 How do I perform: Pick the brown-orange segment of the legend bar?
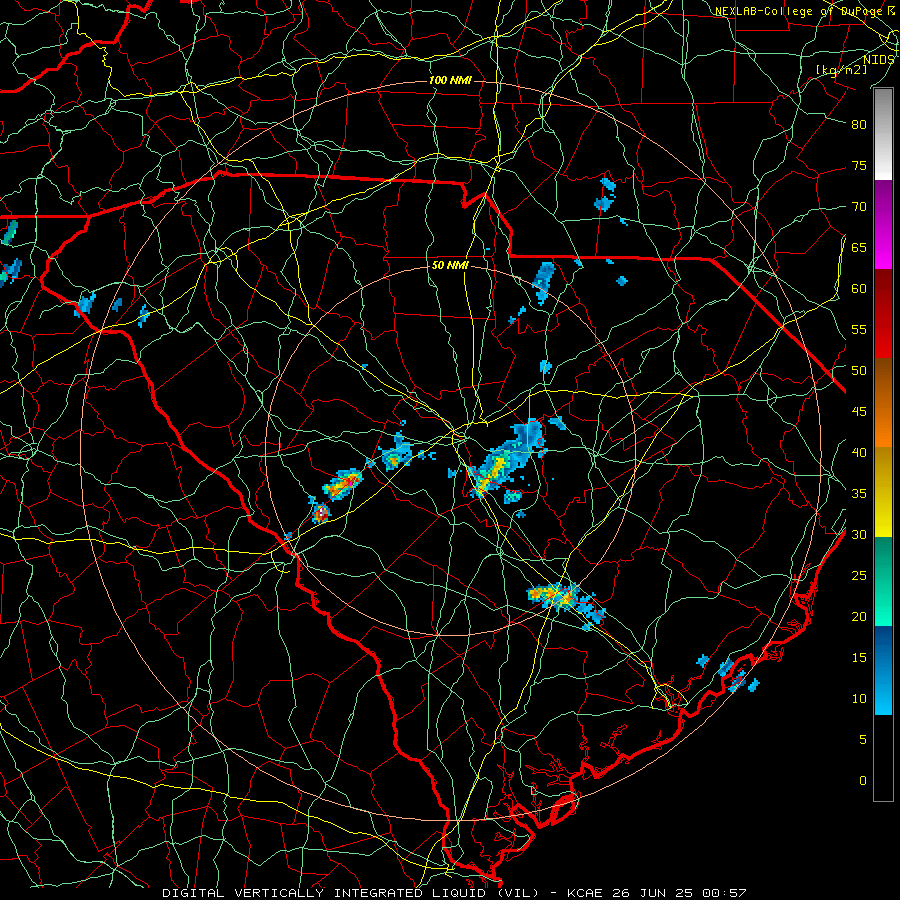click(x=883, y=403)
